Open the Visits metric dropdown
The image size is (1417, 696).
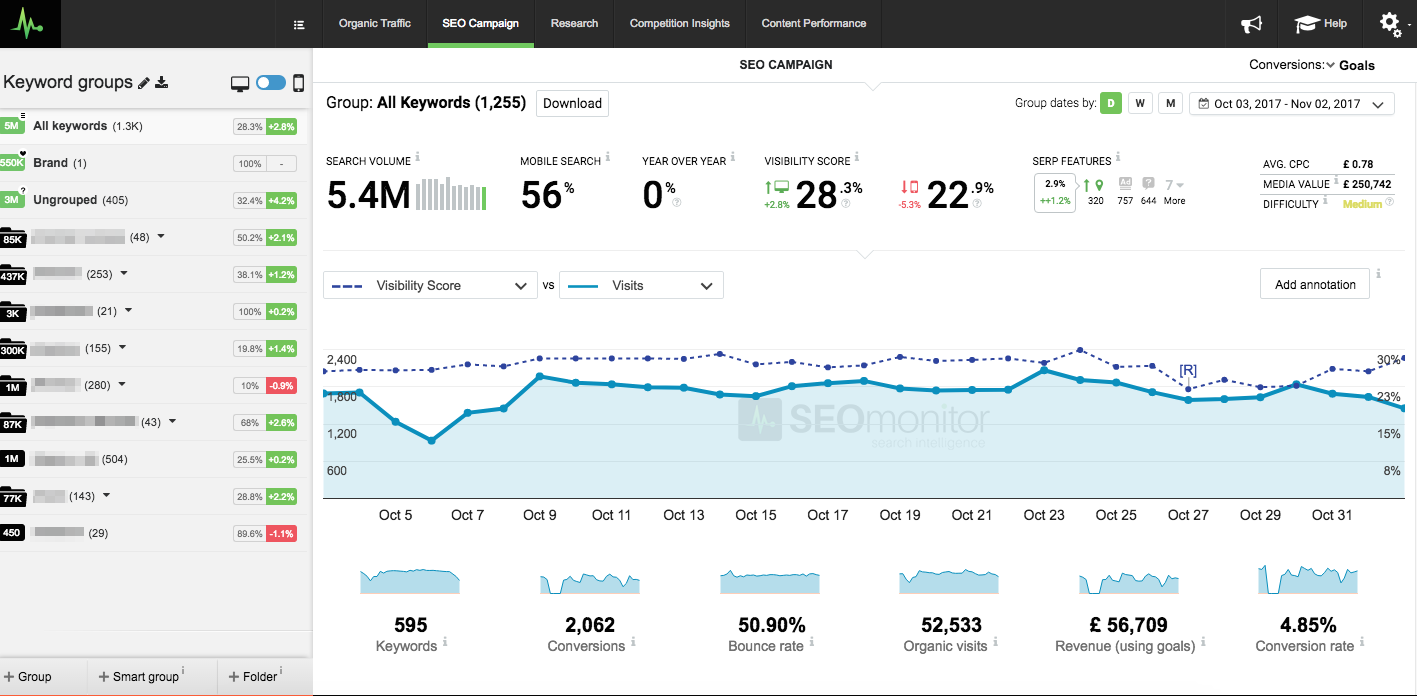click(641, 286)
